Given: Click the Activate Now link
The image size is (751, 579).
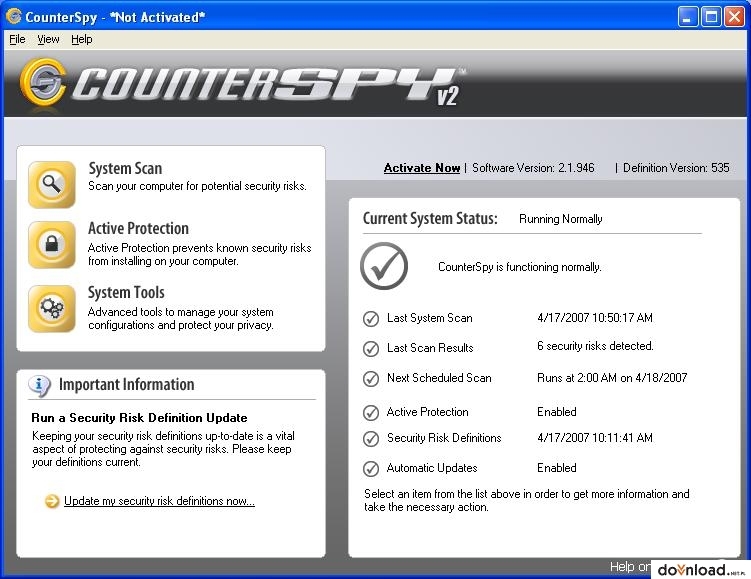Looking at the screenshot, I should tap(422, 168).
